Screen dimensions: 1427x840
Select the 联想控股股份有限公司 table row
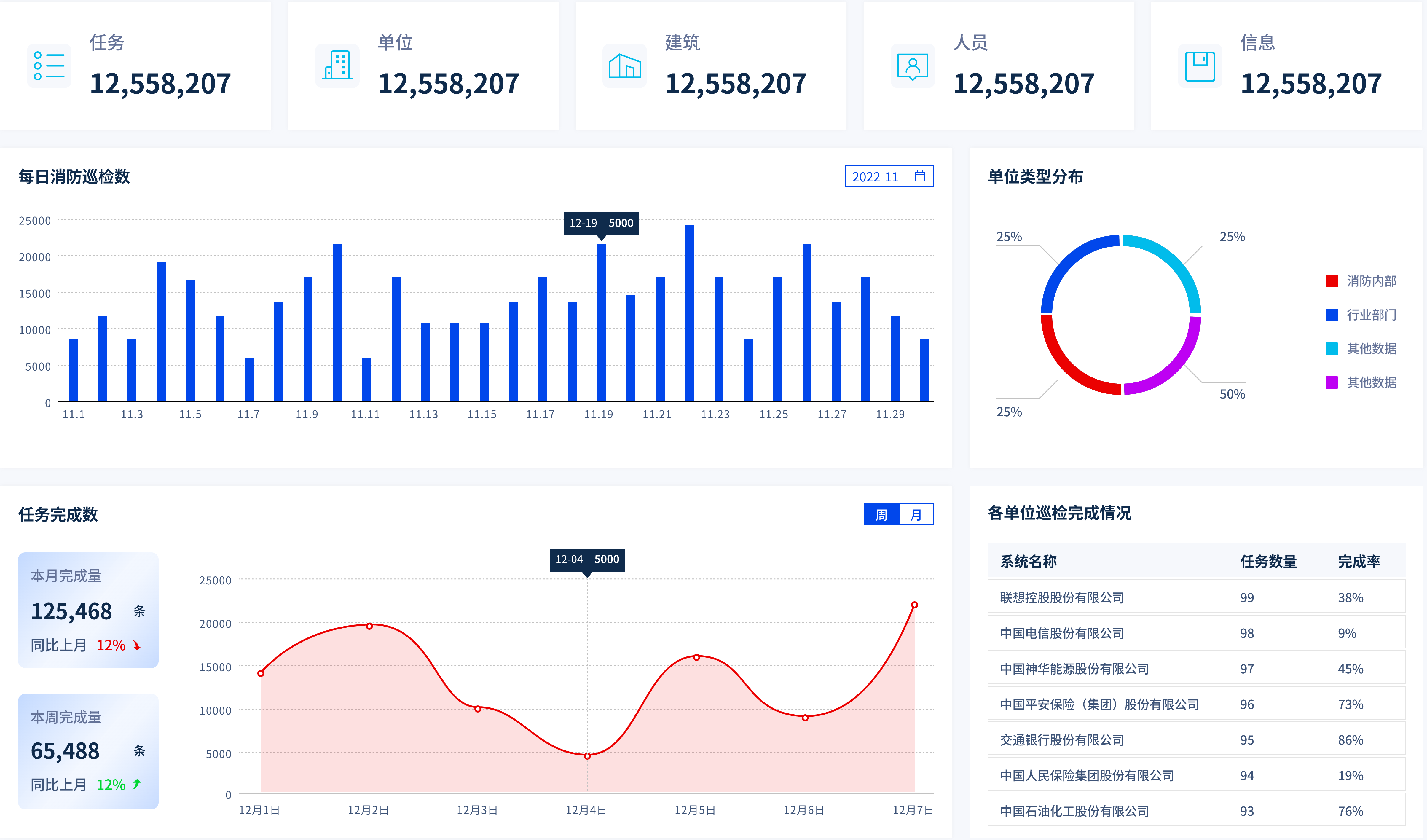1062,597
